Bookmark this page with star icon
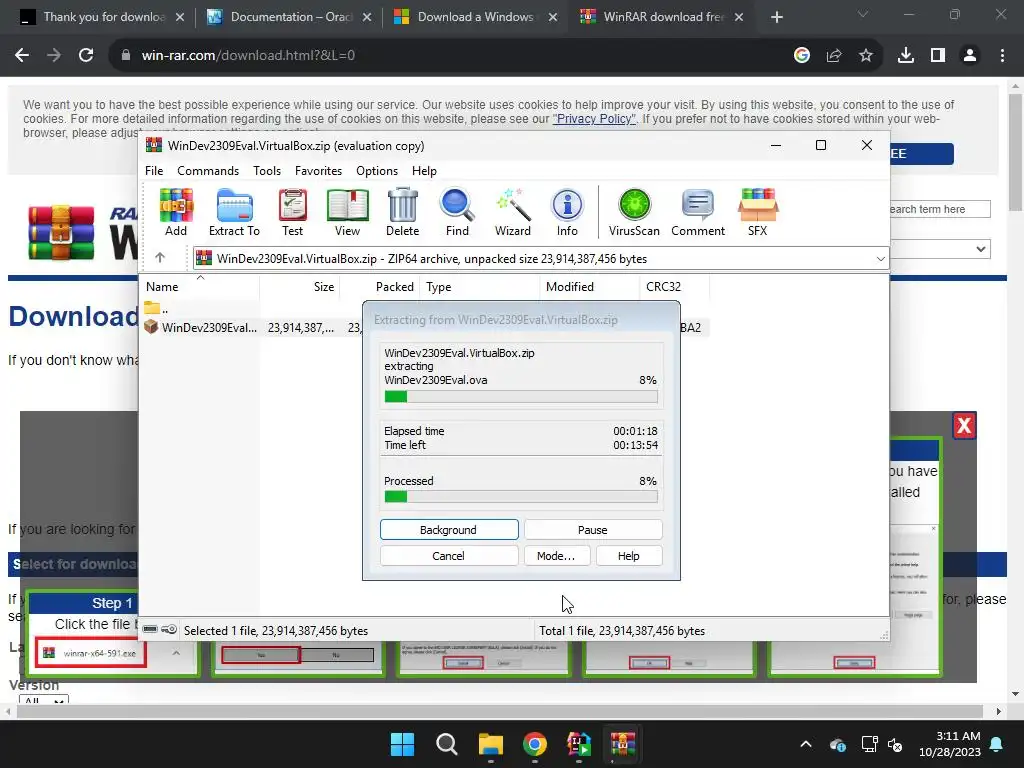Viewport: 1024px width, 768px height. [866, 56]
